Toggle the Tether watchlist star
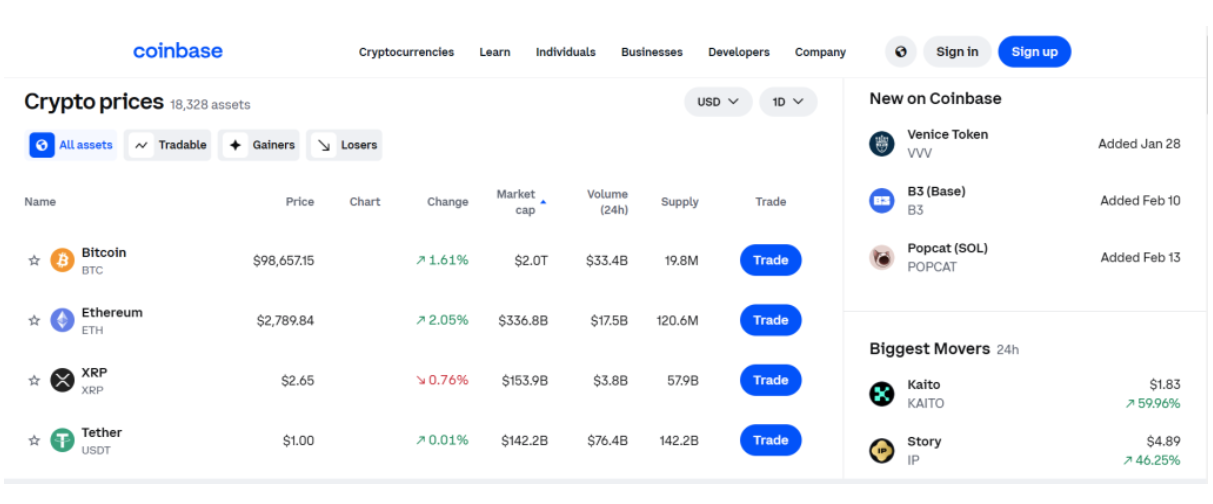 pyautogui.click(x=34, y=440)
